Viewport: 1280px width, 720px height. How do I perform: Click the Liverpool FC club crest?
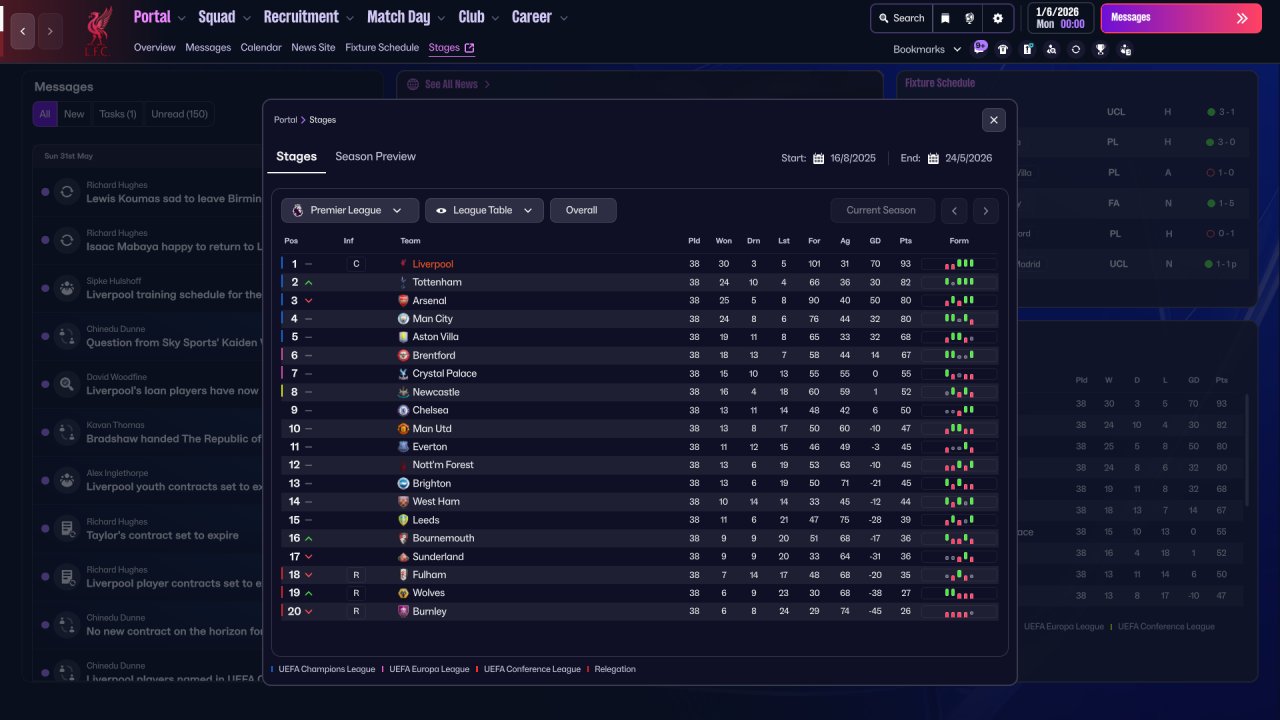pos(97,31)
